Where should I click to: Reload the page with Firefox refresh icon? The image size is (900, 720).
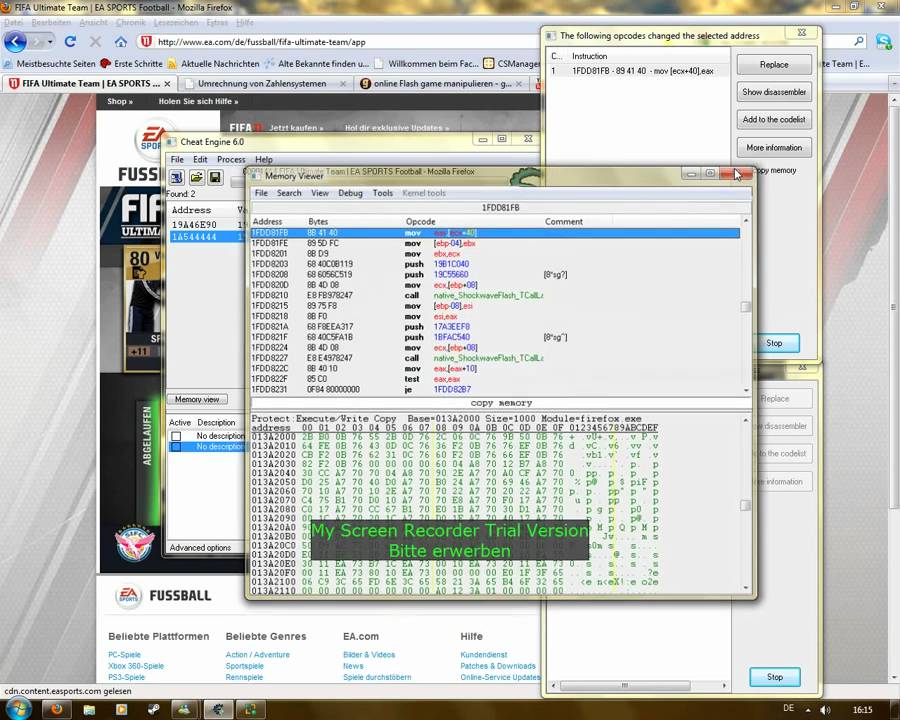[x=70, y=41]
